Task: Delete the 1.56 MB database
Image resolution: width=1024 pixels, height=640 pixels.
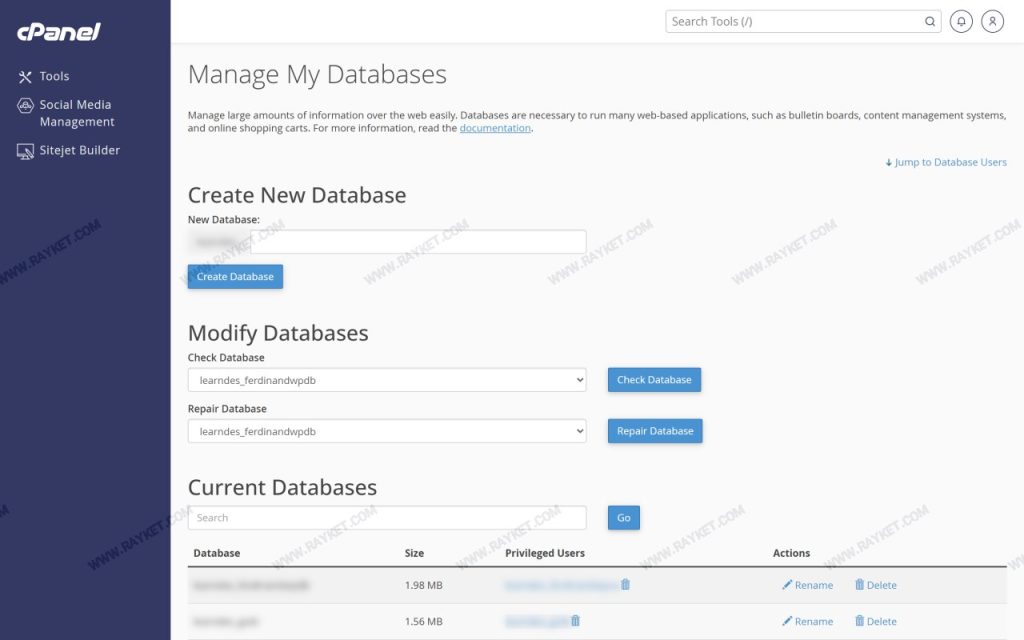Action: pyautogui.click(x=876, y=621)
